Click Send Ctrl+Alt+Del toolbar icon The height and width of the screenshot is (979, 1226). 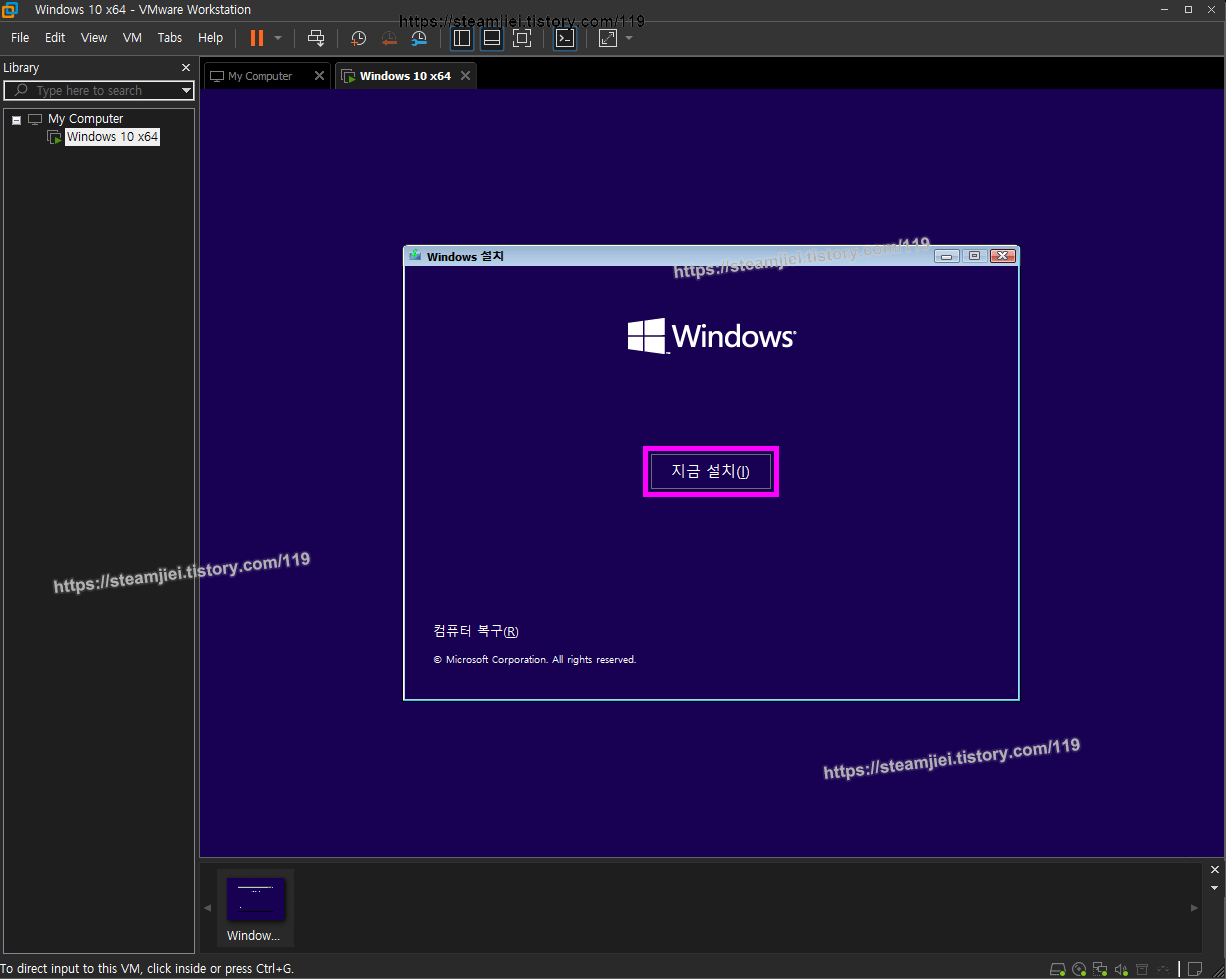(x=316, y=38)
